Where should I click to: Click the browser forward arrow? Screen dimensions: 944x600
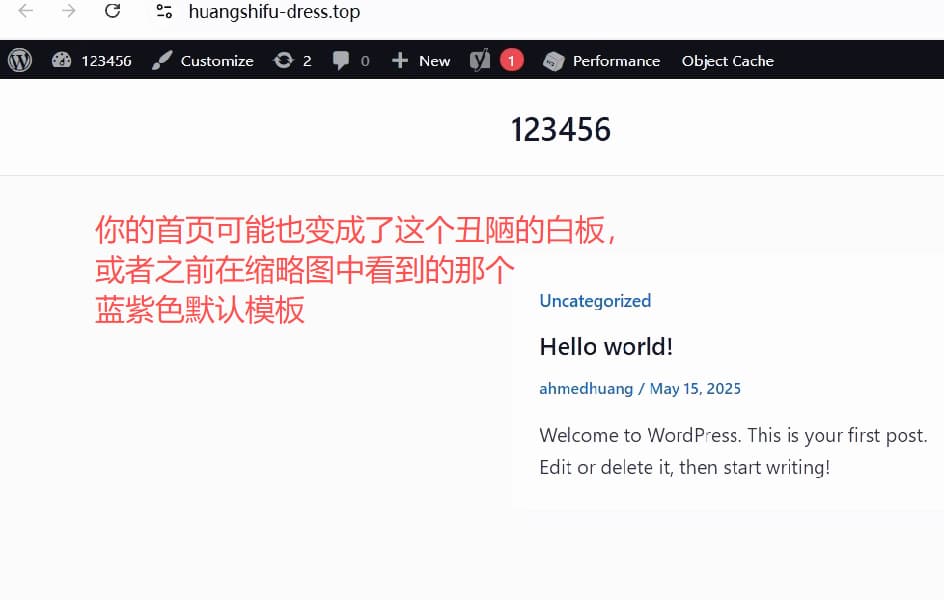point(69,11)
